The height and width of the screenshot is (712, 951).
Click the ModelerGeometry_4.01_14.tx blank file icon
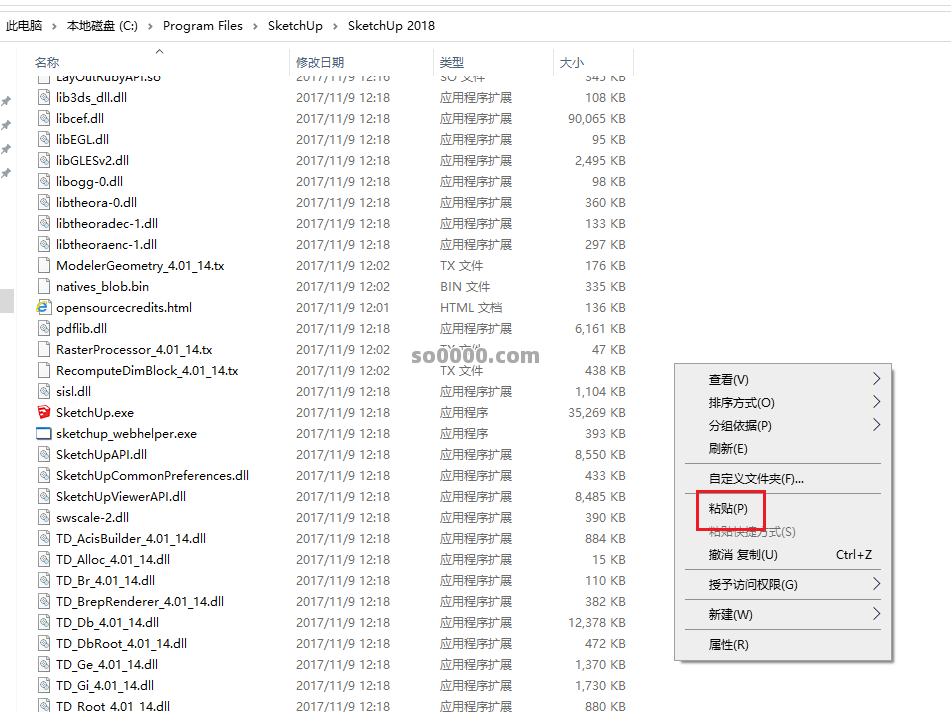coord(44,266)
